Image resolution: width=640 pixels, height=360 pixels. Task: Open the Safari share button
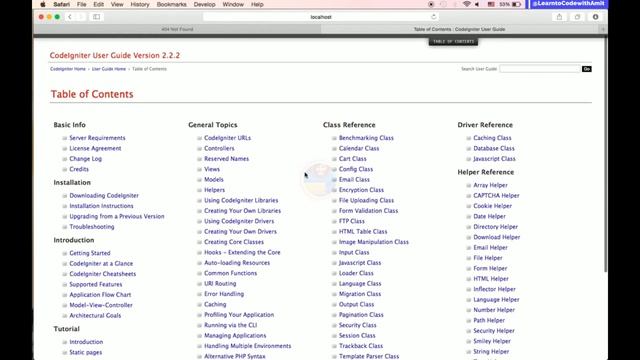coord(559,17)
